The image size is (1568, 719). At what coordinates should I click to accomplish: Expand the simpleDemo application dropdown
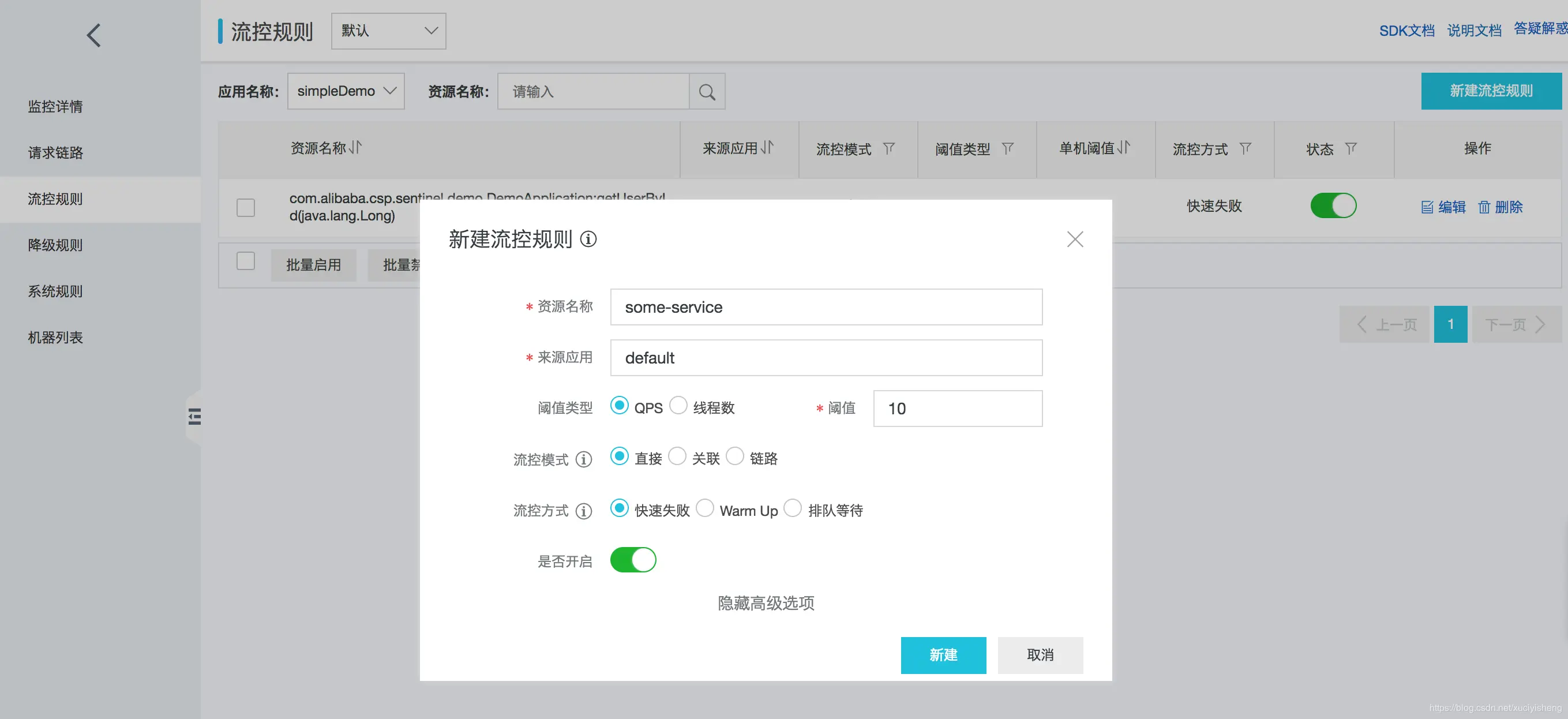tap(346, 91)
